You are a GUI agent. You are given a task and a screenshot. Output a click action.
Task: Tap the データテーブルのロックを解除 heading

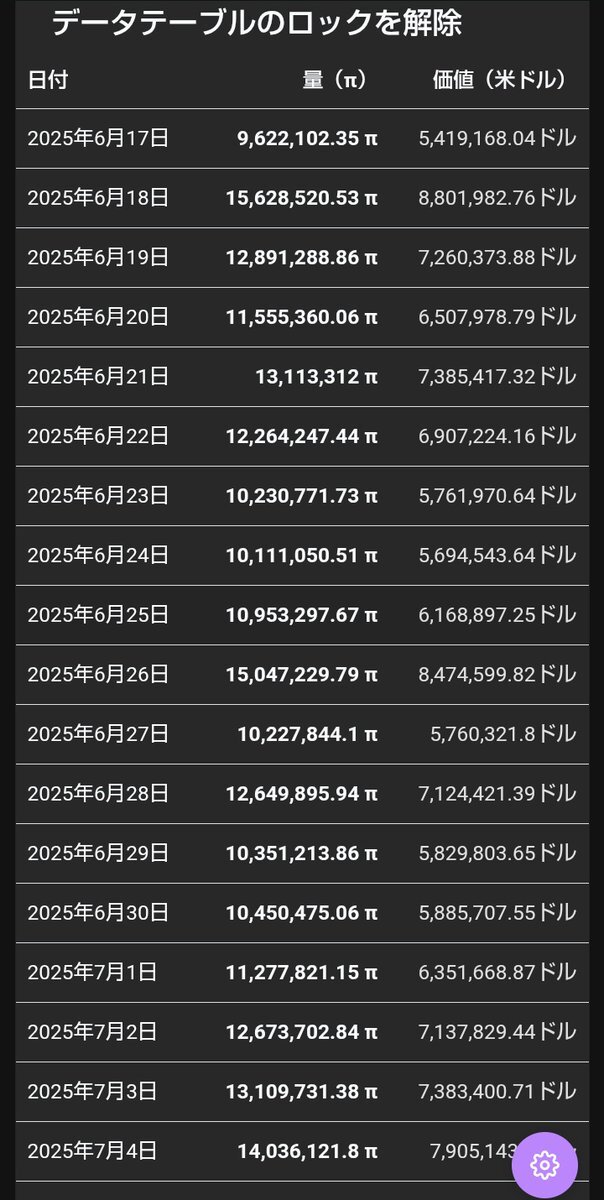[x=256, y=23]
